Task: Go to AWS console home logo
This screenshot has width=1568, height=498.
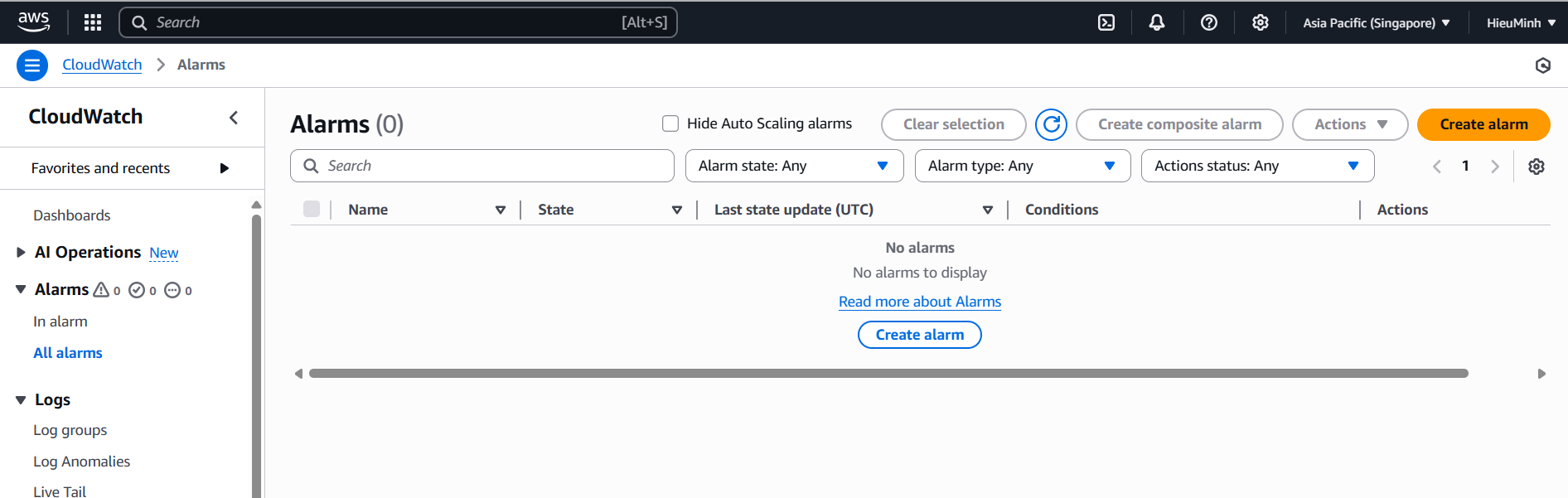Action: (x=34, y=22)
